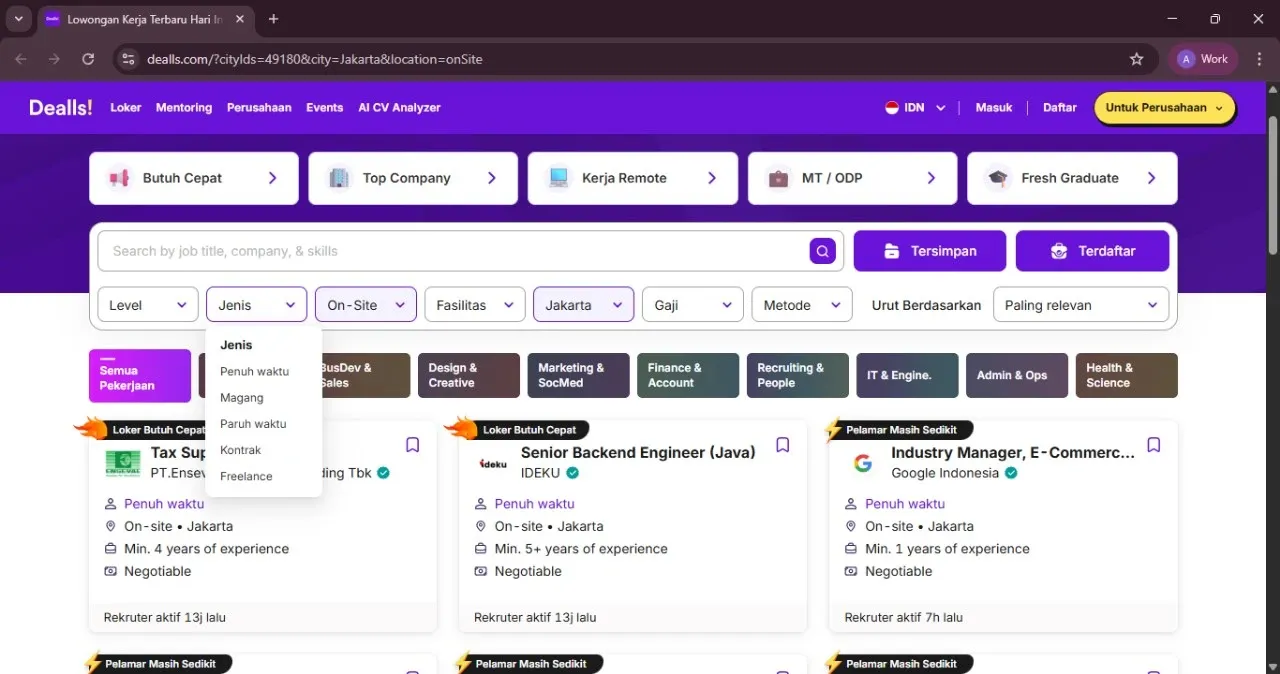This screenshot has height=674, width=1280.
Task: Select the Health & Science category
Action: click(x=1127, y=375)
